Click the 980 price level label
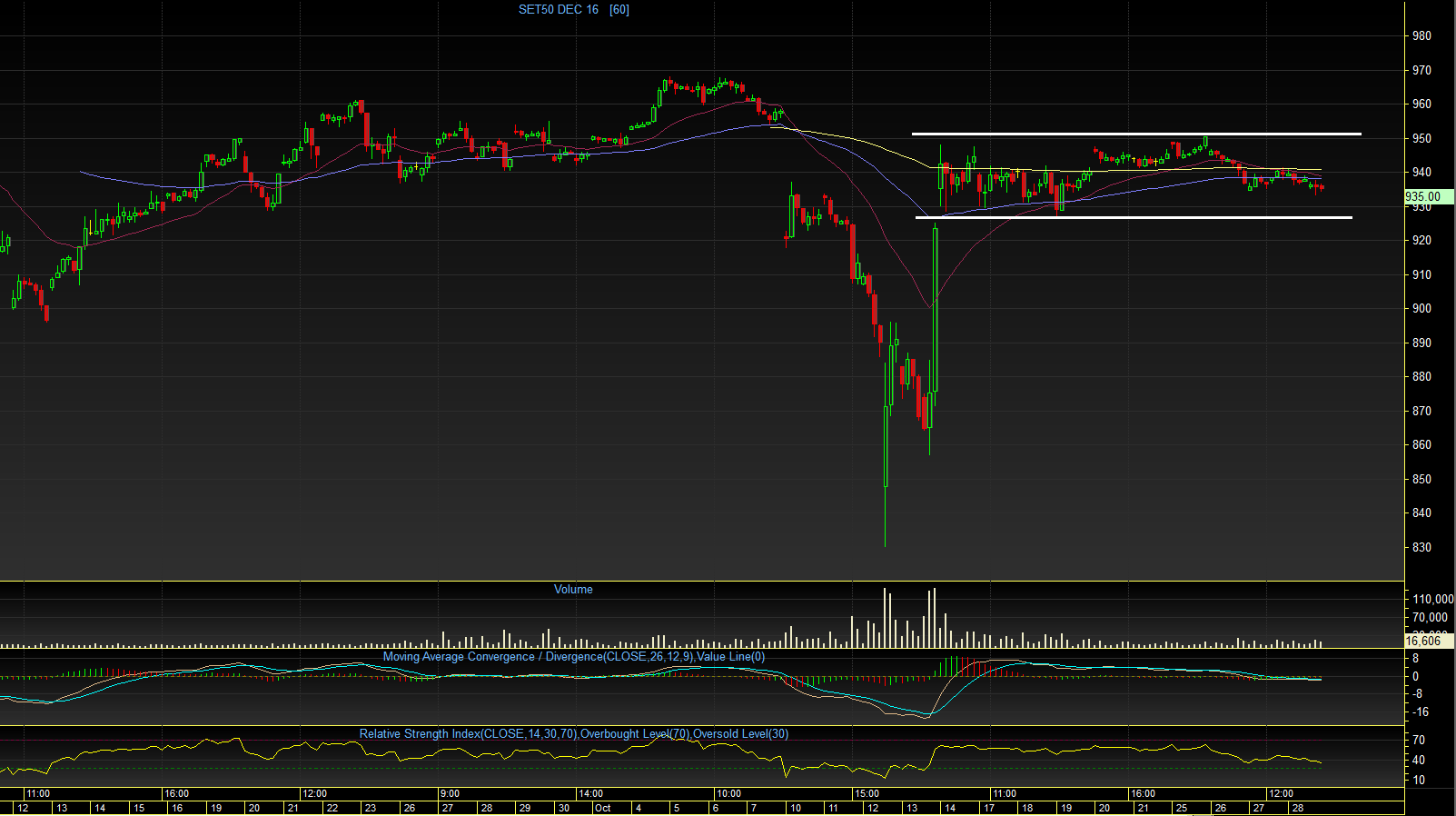Viewport: 1456px width, 816px height. point(1421,36)
